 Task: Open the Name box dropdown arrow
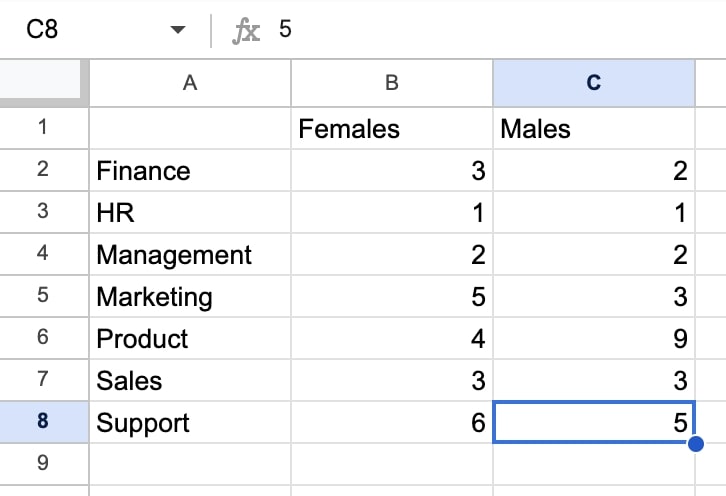178,30
